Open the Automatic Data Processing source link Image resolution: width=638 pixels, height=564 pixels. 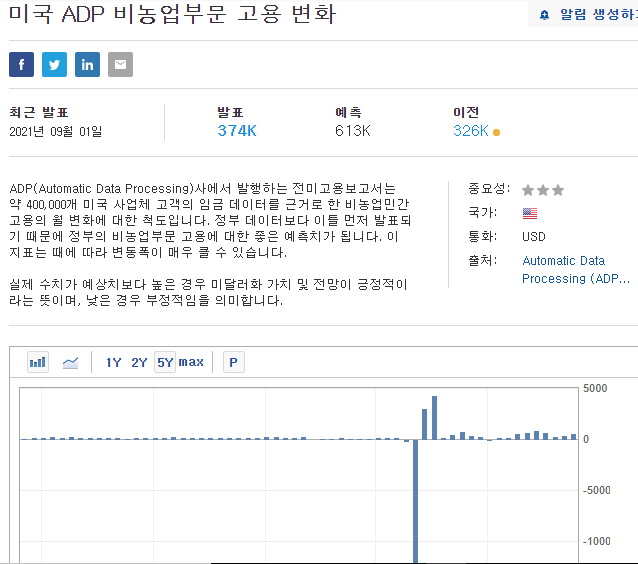pos(575,269)
